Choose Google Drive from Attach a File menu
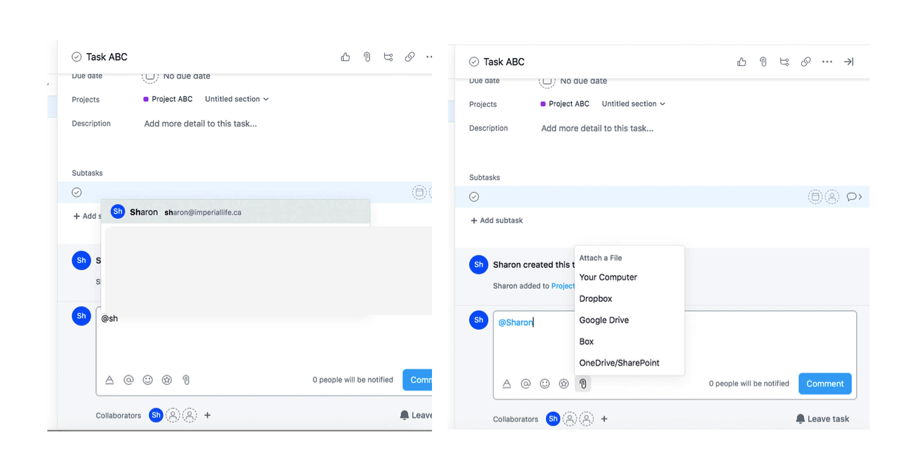This screenshot has width=900, height=464. (604, 320)
